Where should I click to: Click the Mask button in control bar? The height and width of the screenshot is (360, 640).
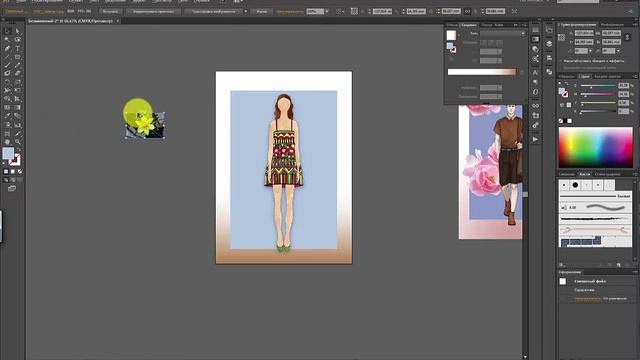tap(262, 11)
